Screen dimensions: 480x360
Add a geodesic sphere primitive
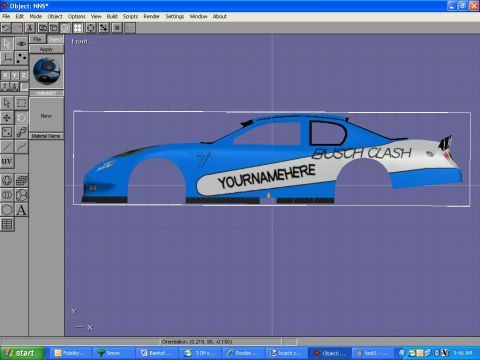(x=21, y=195)
